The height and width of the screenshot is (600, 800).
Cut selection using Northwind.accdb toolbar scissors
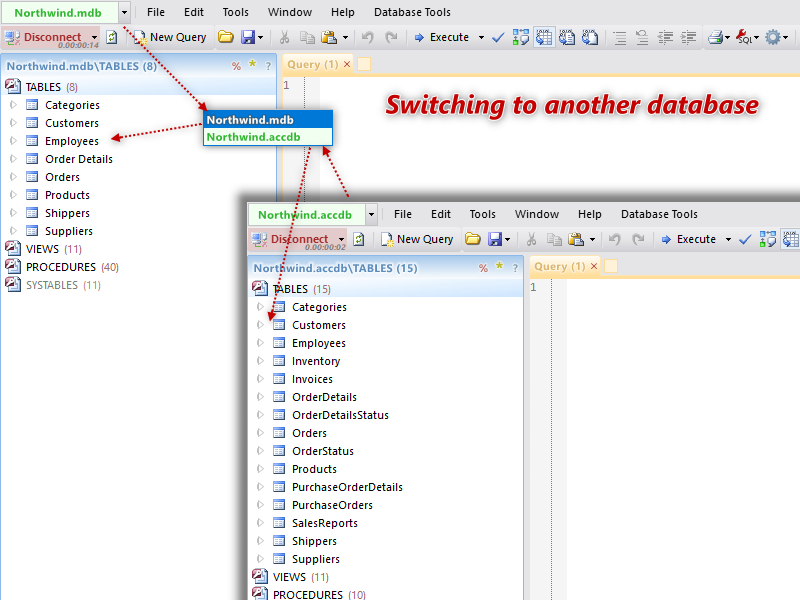[x=531, y=239]
